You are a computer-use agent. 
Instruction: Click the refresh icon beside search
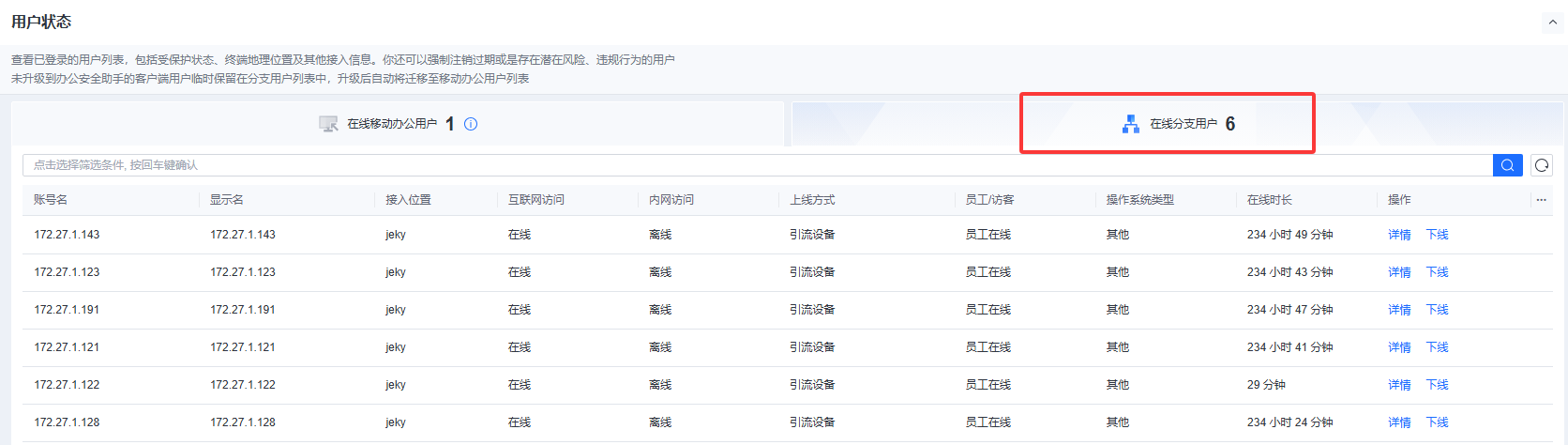pyautogui.click(x=1541, y=165)
